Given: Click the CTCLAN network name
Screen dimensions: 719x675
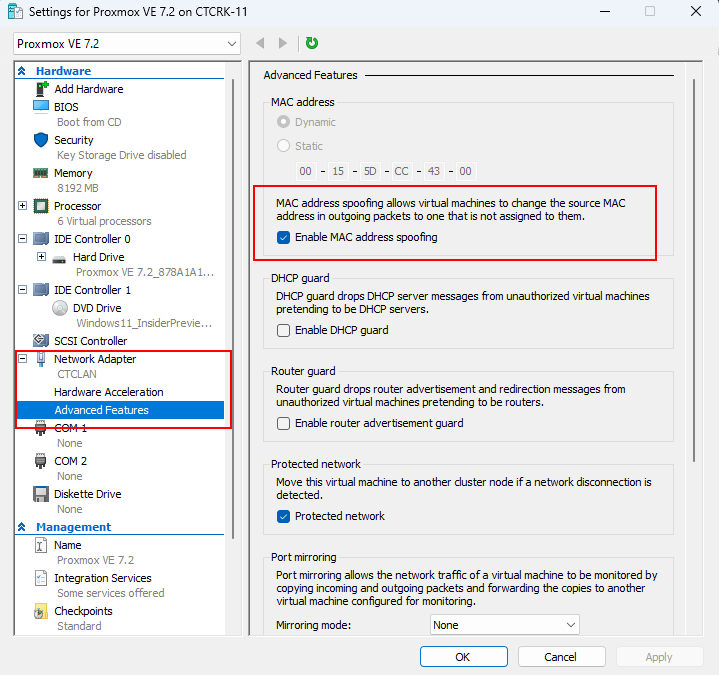Looking at the screenshot, I should point(77,374).
